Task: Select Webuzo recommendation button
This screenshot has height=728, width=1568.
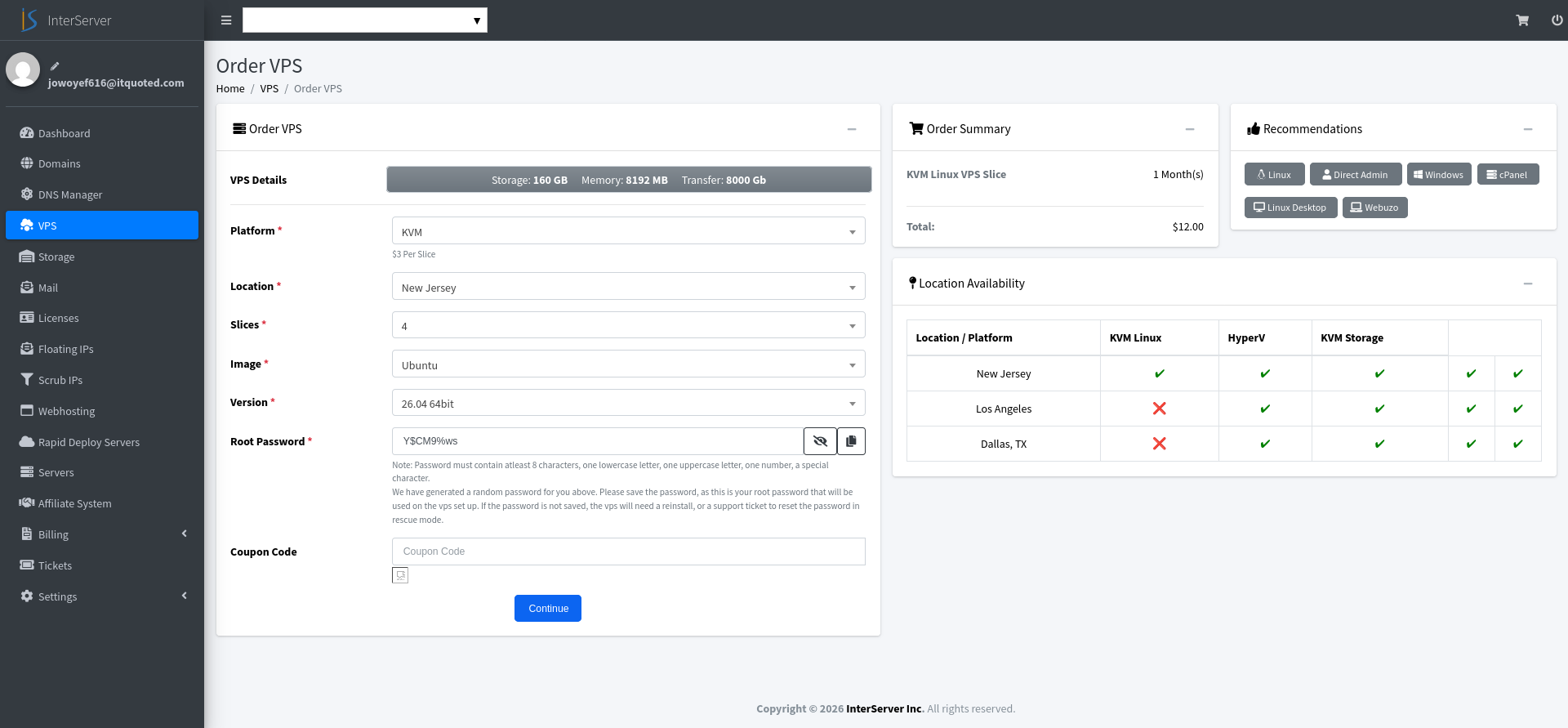Action: [x=1374, y=208]
